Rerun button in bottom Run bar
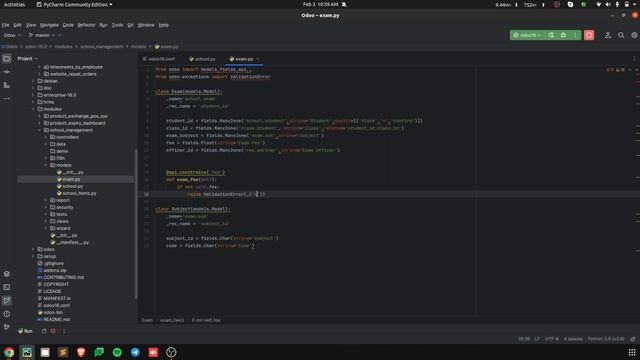Viewport: 640px width, 360px height. coord(44,331)
